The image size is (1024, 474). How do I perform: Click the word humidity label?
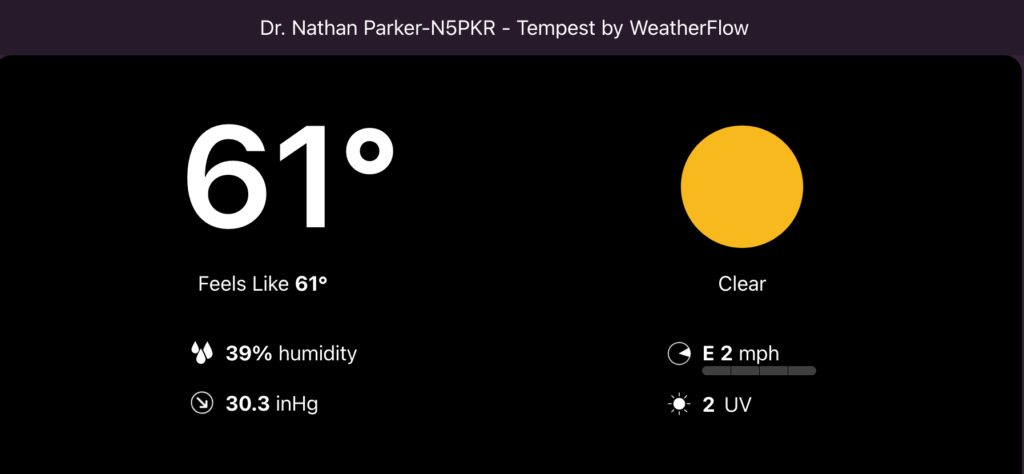(317, 353)
